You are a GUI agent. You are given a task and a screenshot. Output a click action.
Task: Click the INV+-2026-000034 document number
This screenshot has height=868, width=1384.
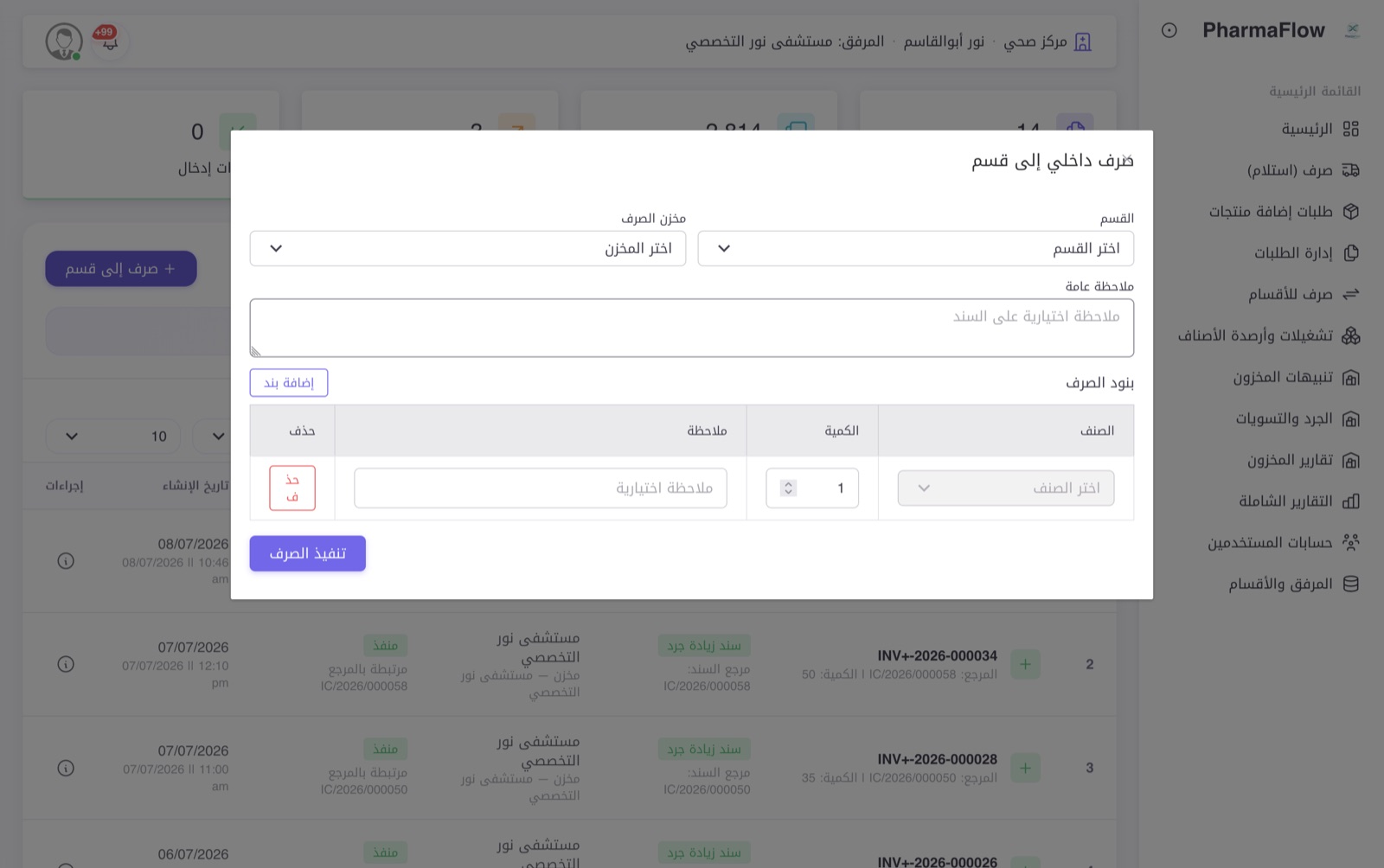tap(938, 656)
